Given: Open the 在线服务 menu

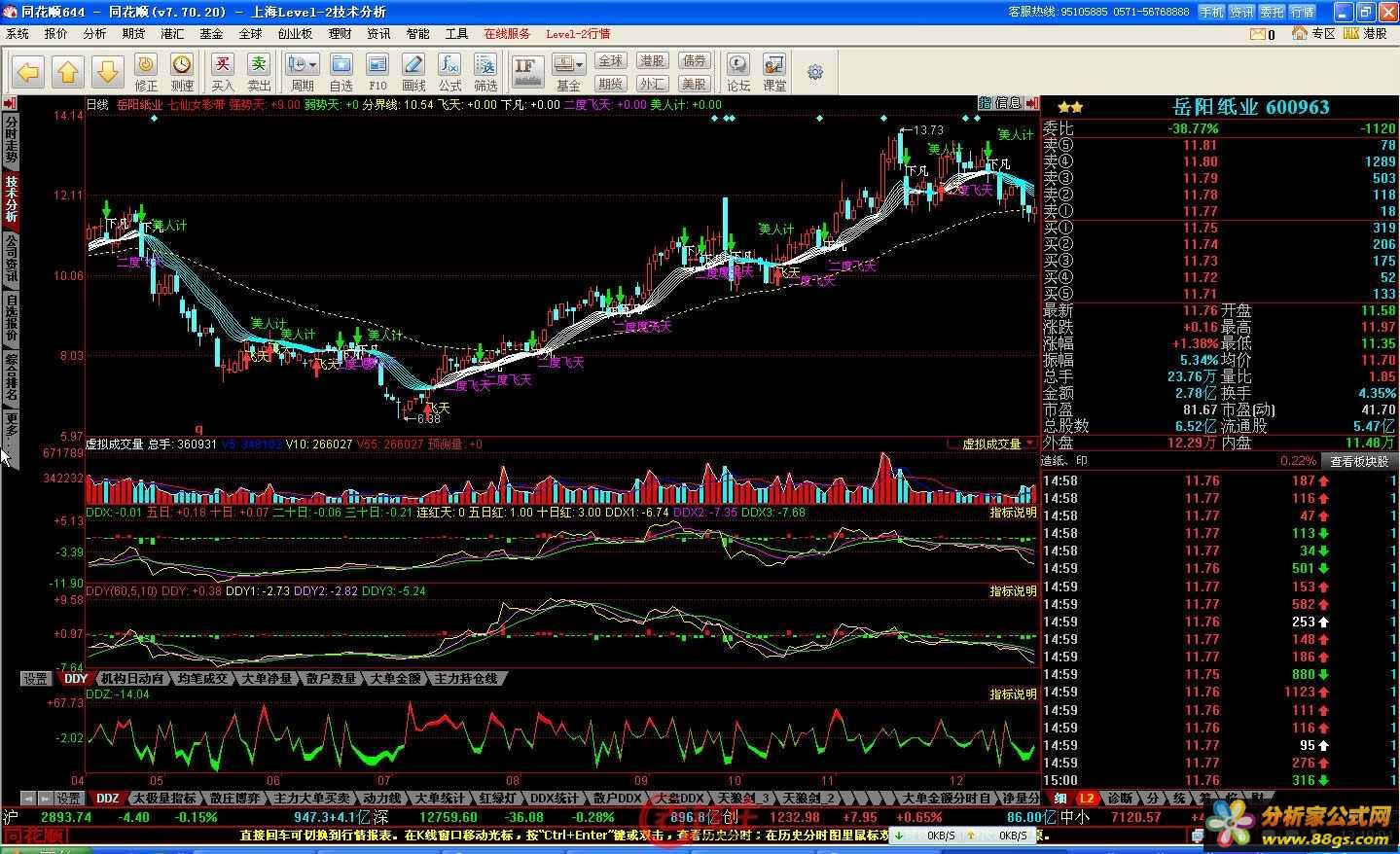Looking at the screenshot, I should (508, 34).
